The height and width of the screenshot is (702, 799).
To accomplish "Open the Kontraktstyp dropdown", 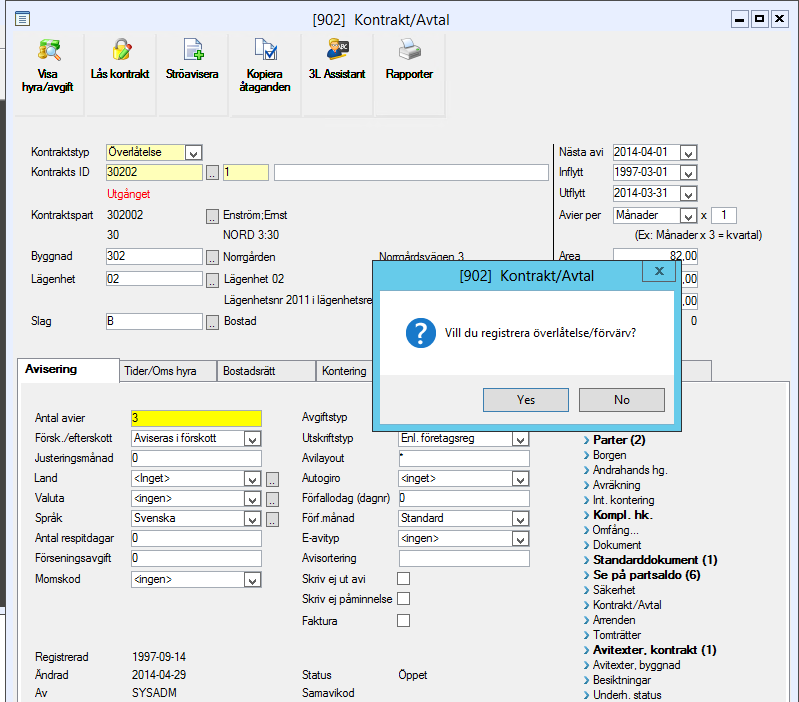I will click(x=193, y=153).
